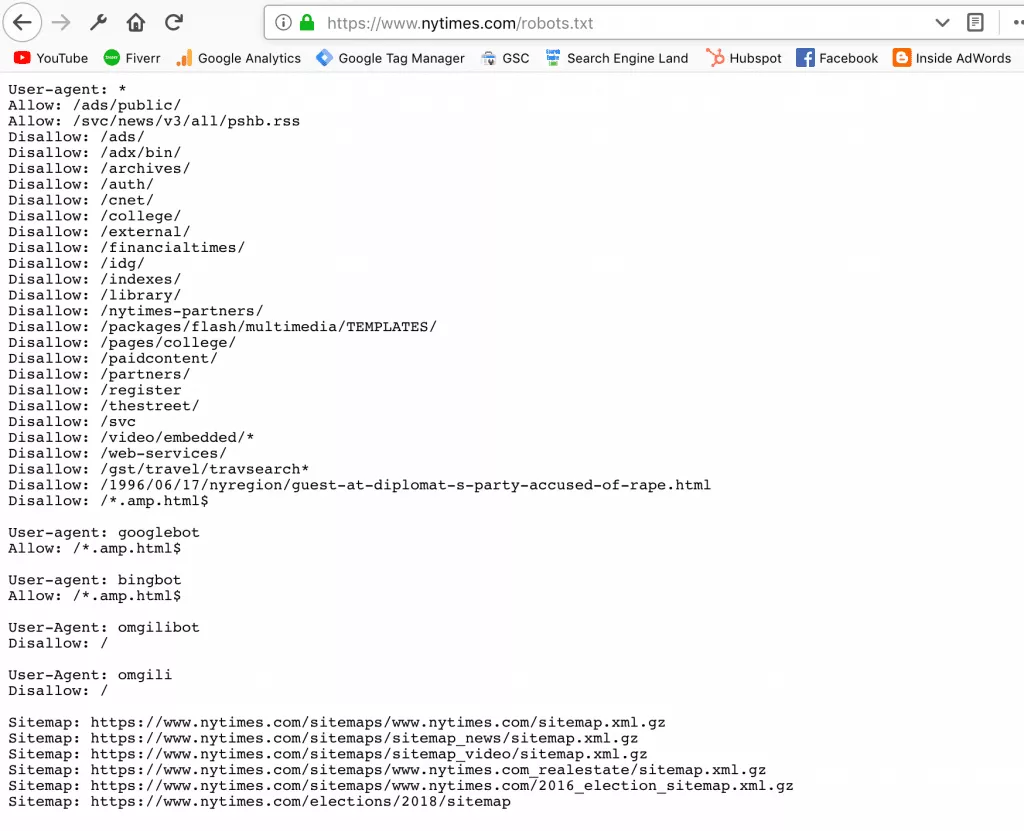Viewport: 1024px width, 831px height.
Task: Click inside the address bar URL field
Action: click(x=500, y=22)
